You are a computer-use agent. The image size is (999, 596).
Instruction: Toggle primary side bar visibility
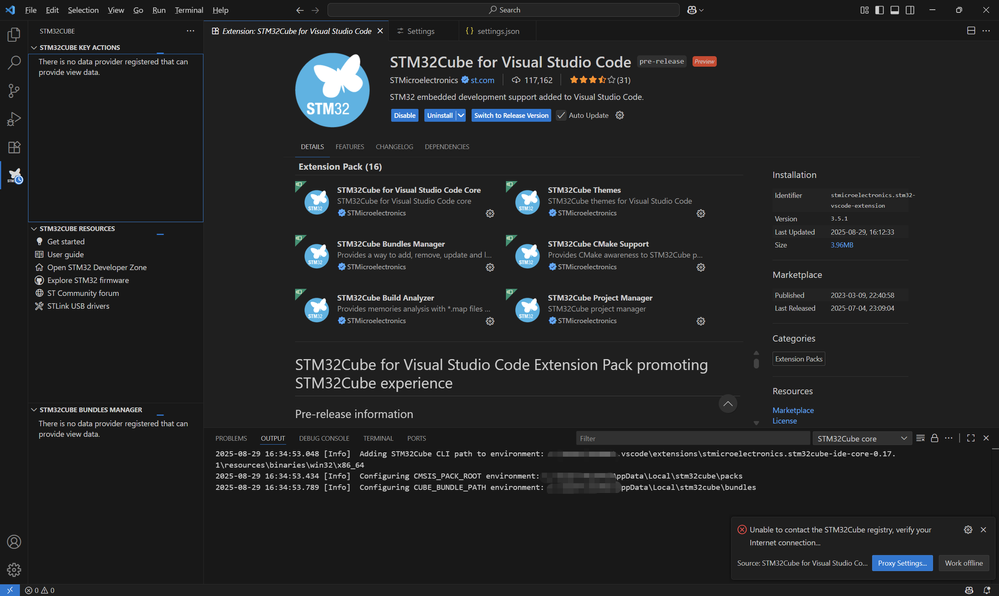click(x=880, y=10)
